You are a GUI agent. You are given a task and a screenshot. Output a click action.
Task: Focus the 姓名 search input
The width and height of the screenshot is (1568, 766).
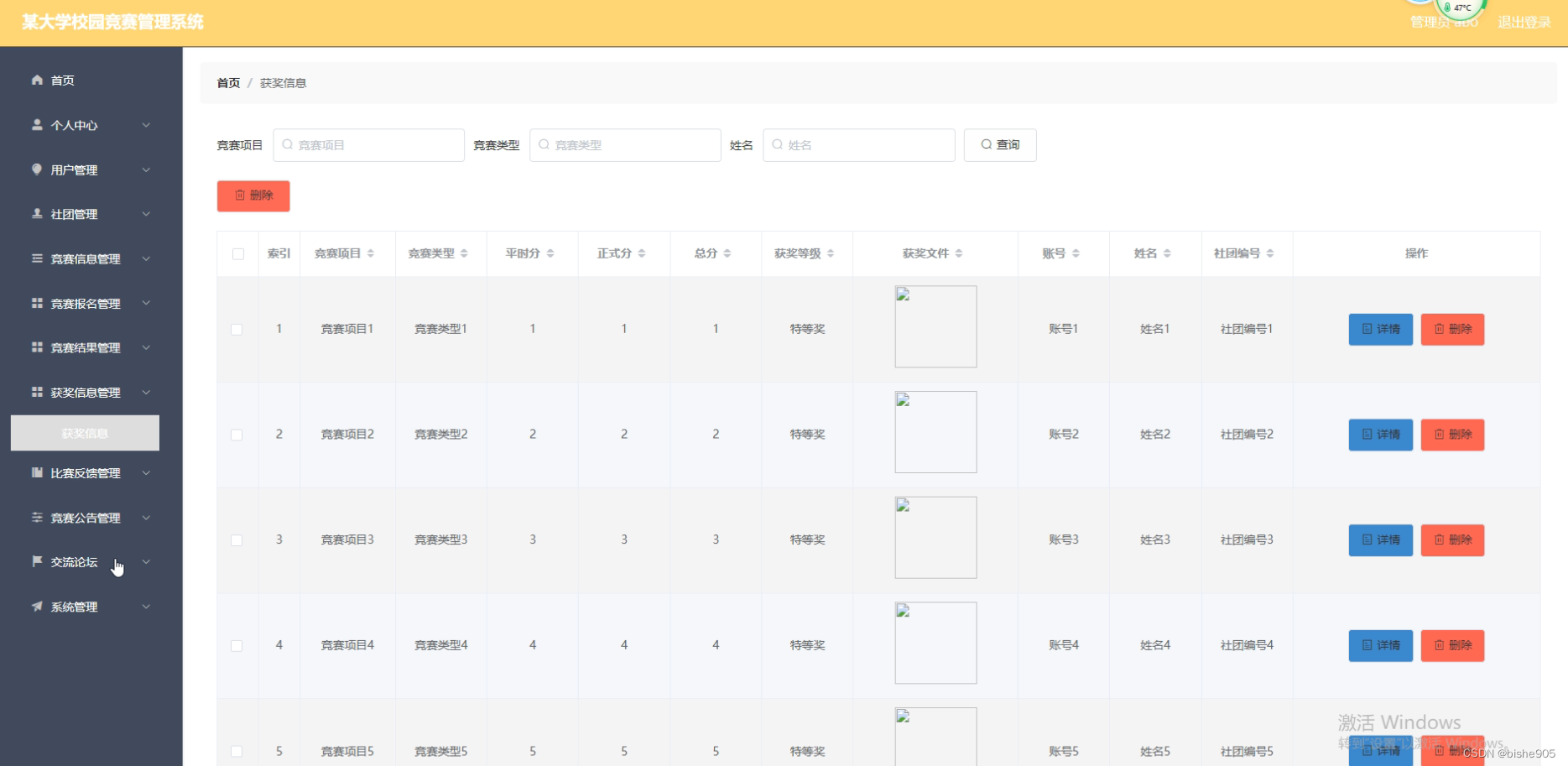click(859, 145)
